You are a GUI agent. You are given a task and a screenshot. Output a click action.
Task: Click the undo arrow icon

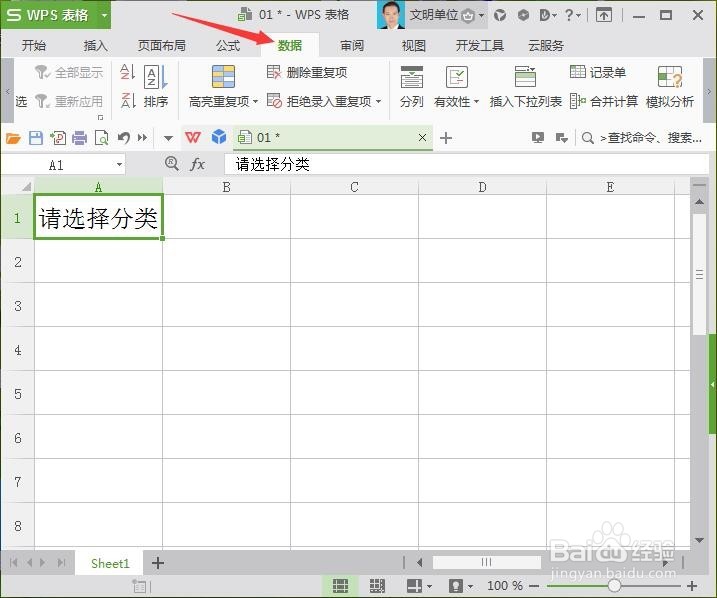123,138
